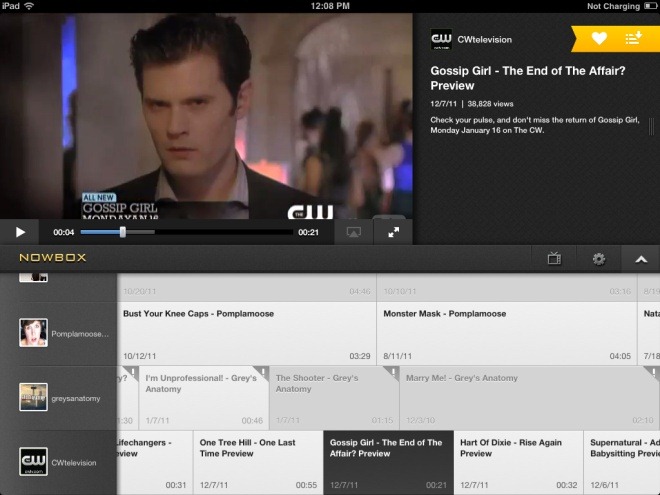This screenshot has height=495, width=660.
Task: Tap the battery icon in status bar
Action: pyautogui.click(x=650, y=6)
